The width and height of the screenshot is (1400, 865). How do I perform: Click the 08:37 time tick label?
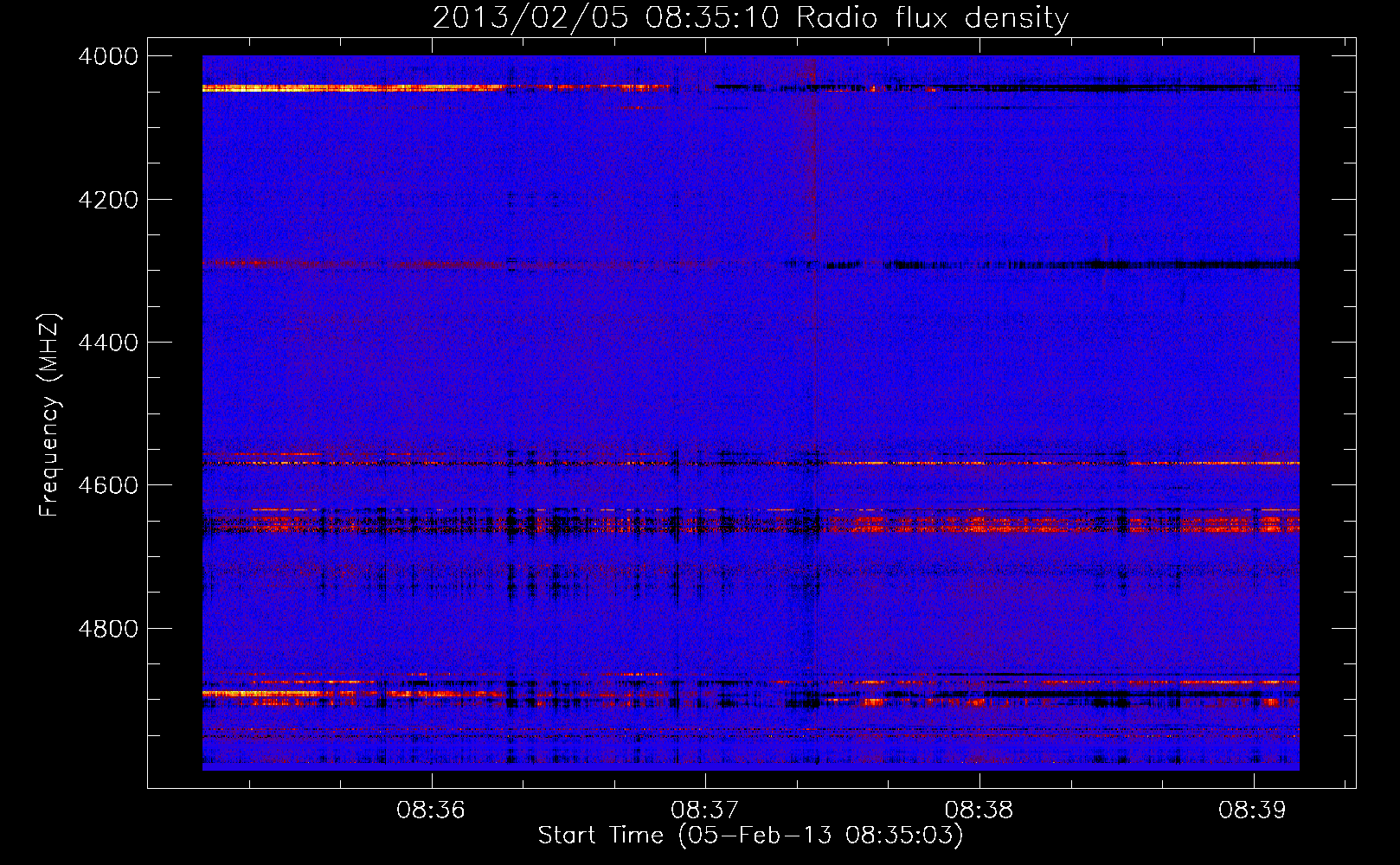click(x=705, y=811)
